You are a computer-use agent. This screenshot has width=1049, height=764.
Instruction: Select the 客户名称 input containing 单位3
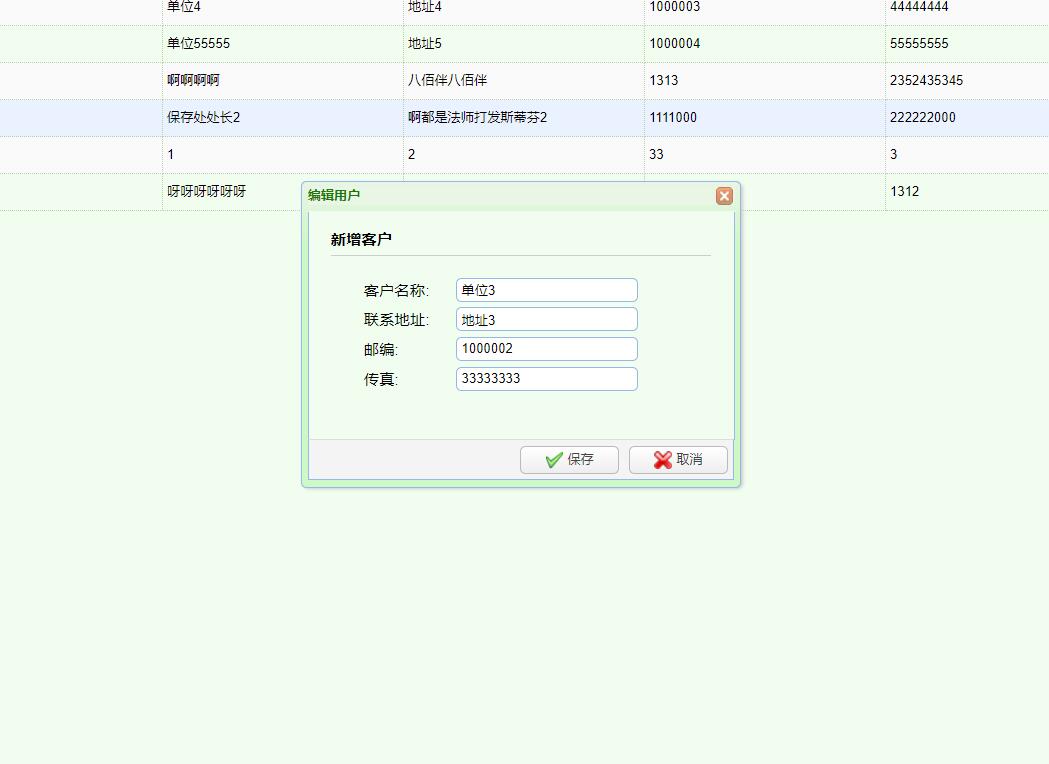[546, 290]
